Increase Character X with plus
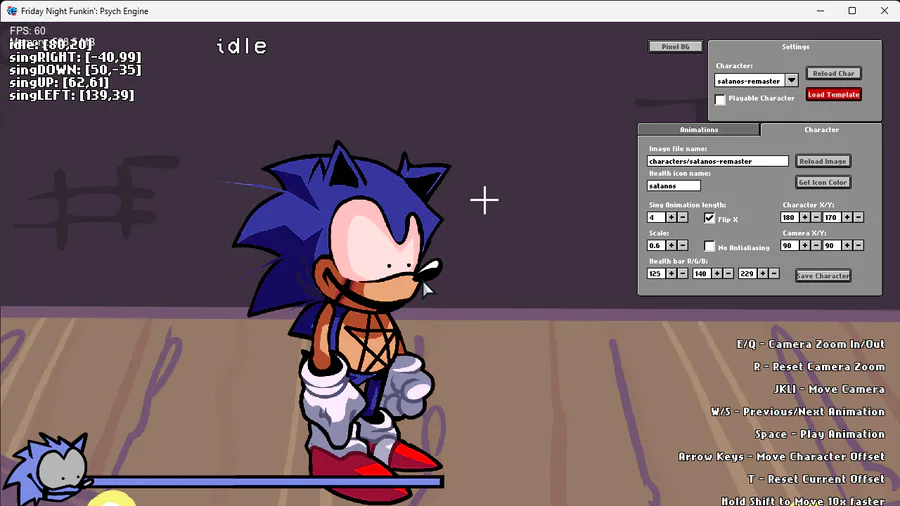This screenshot has width=900, height=506. tap(805, 217)
